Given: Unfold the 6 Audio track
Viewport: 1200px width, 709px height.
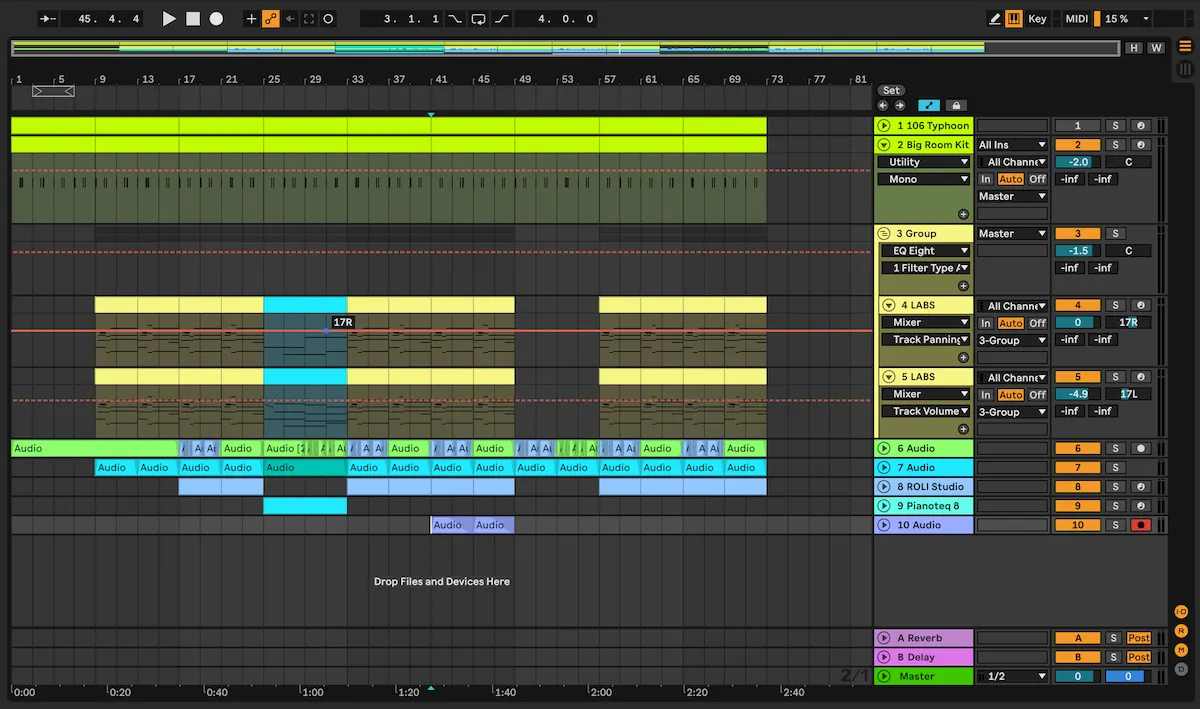Looking at the screenshot, I should point(884,449).
